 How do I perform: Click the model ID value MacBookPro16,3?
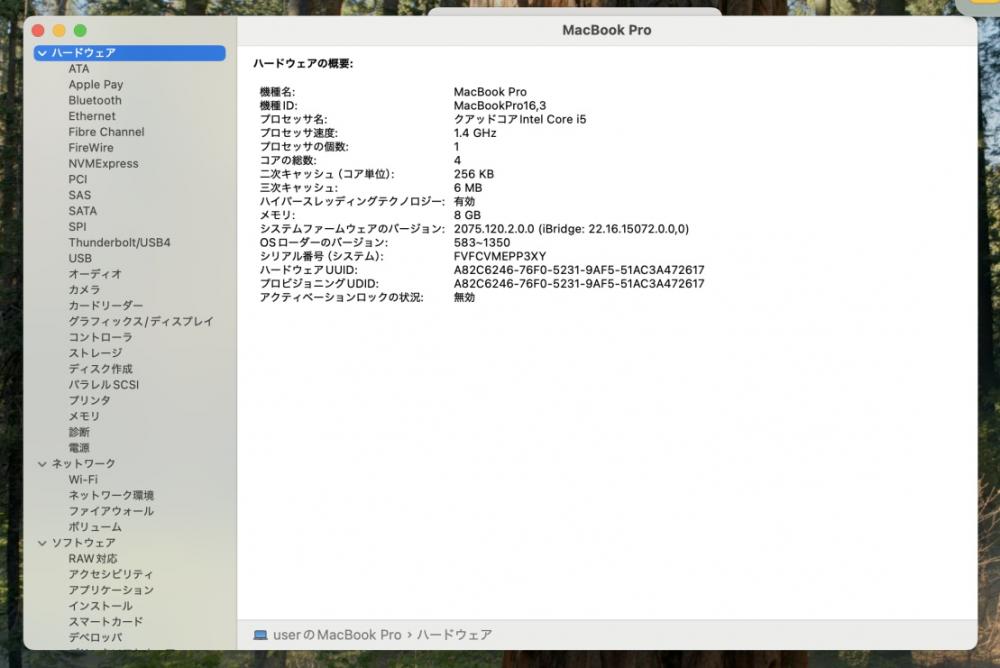pos(500,106)
